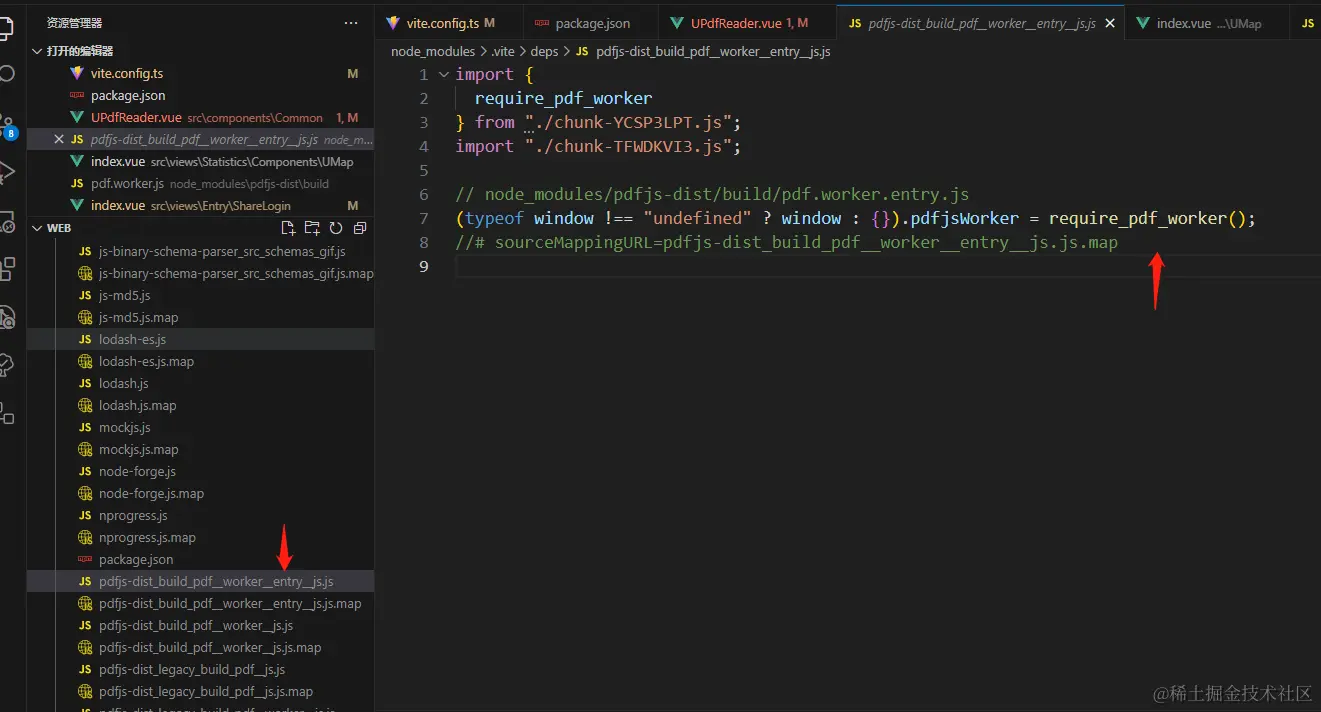Switch to the index.vue UMap tab
This screenshot has width=1321, height=712.
pos(1207,23)
